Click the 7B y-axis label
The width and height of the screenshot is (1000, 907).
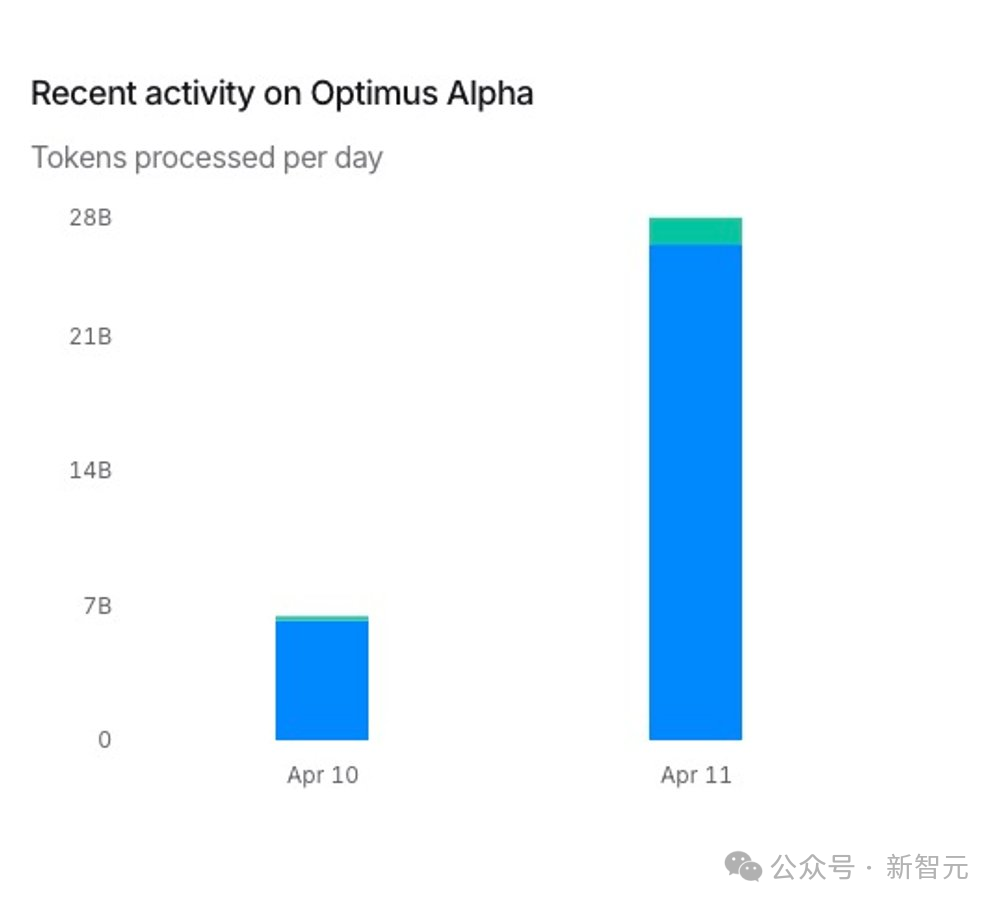95,605
